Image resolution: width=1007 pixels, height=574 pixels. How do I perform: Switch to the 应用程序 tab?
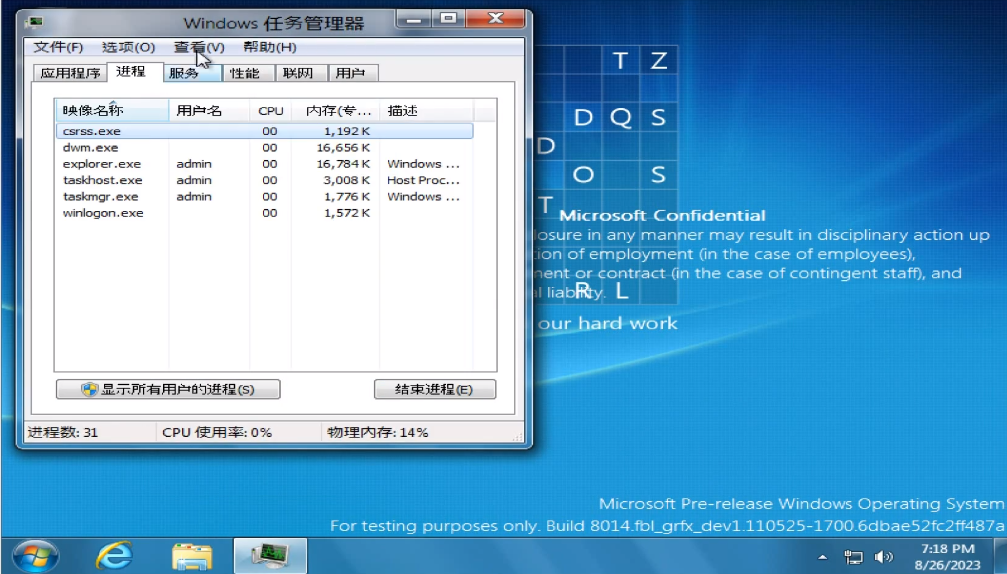tap(70, 73)
